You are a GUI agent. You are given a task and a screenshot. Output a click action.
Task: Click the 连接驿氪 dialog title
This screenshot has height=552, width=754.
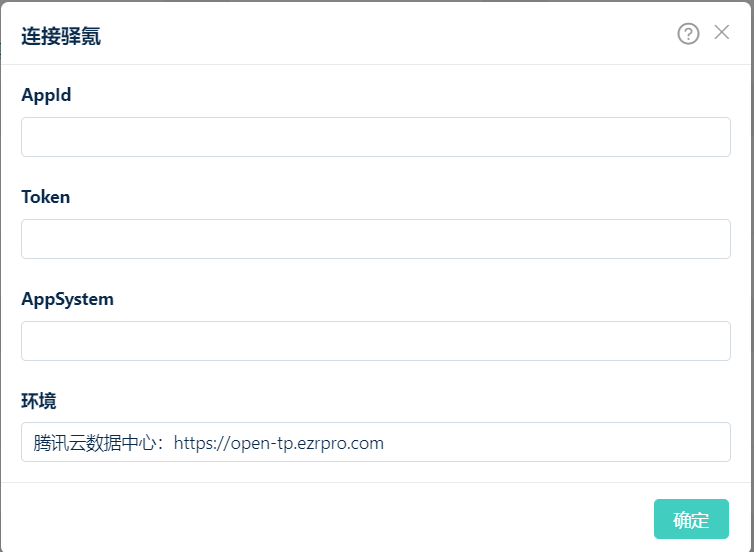point(61,37)
